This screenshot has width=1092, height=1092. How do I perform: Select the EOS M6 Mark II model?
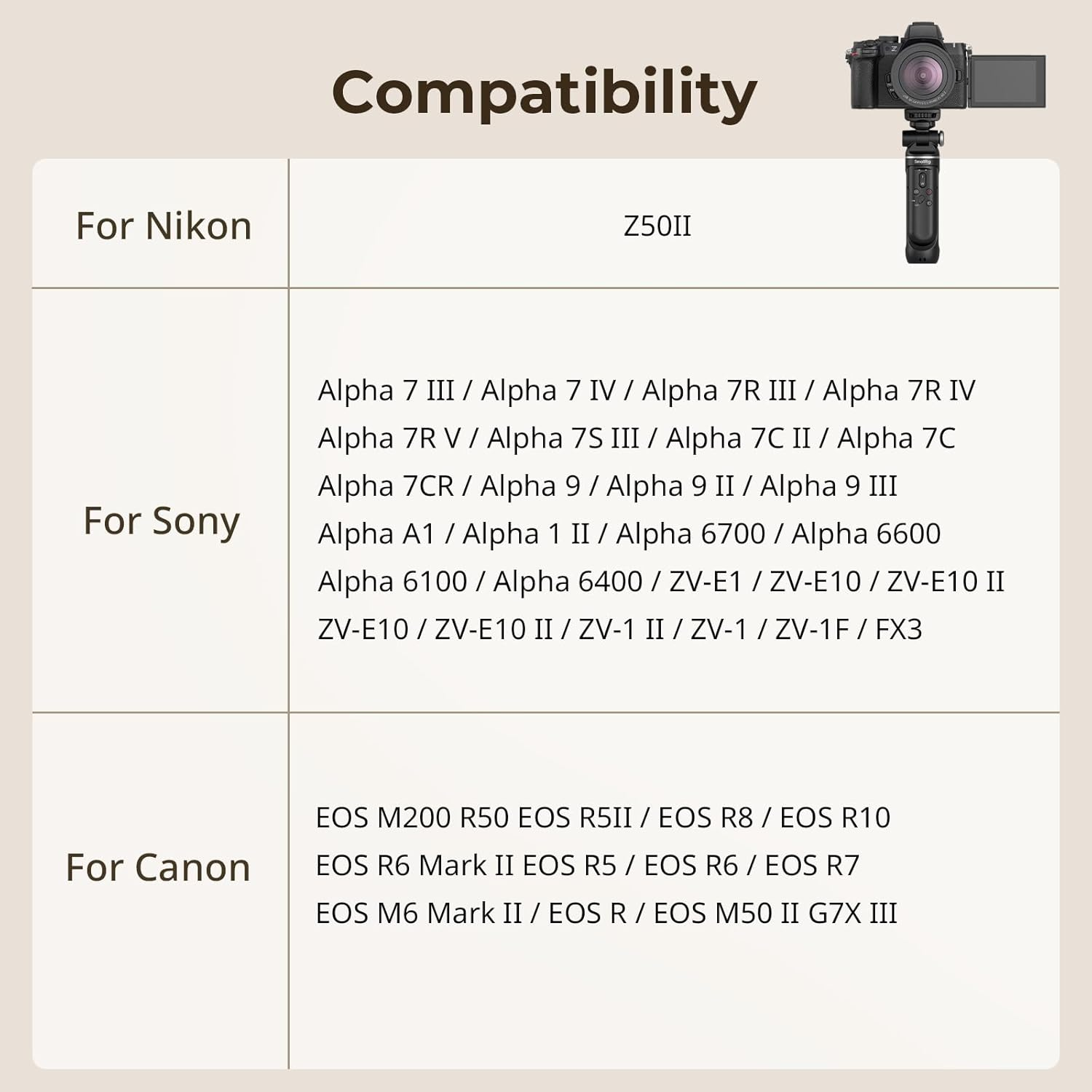point(419,914)
